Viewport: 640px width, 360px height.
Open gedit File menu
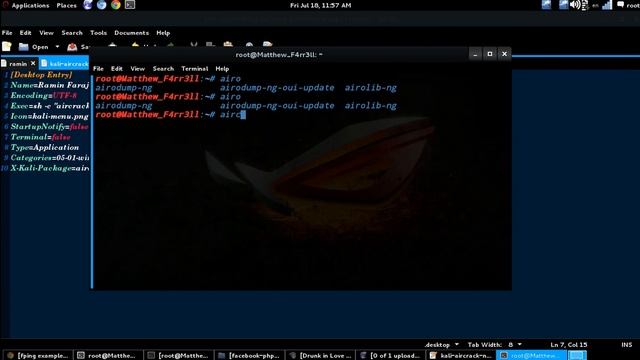[x=7, y=33]
